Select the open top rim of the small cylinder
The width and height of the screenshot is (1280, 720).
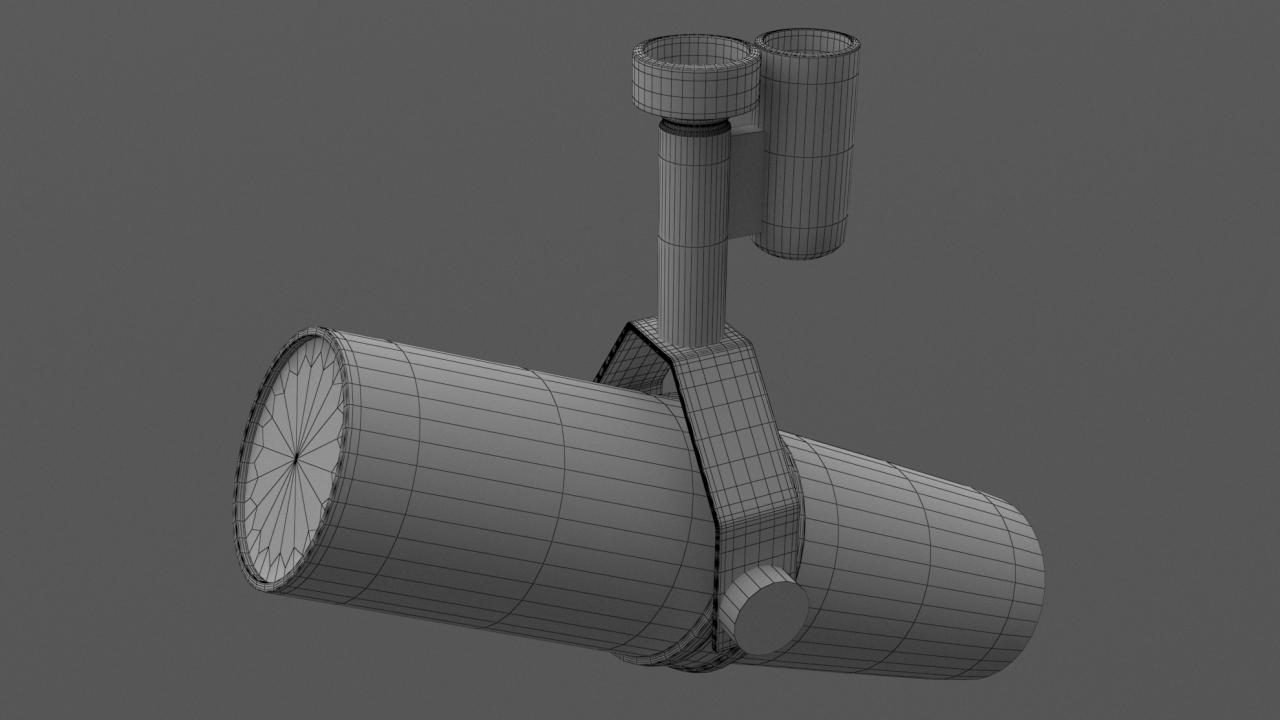[x=806, y=42]
